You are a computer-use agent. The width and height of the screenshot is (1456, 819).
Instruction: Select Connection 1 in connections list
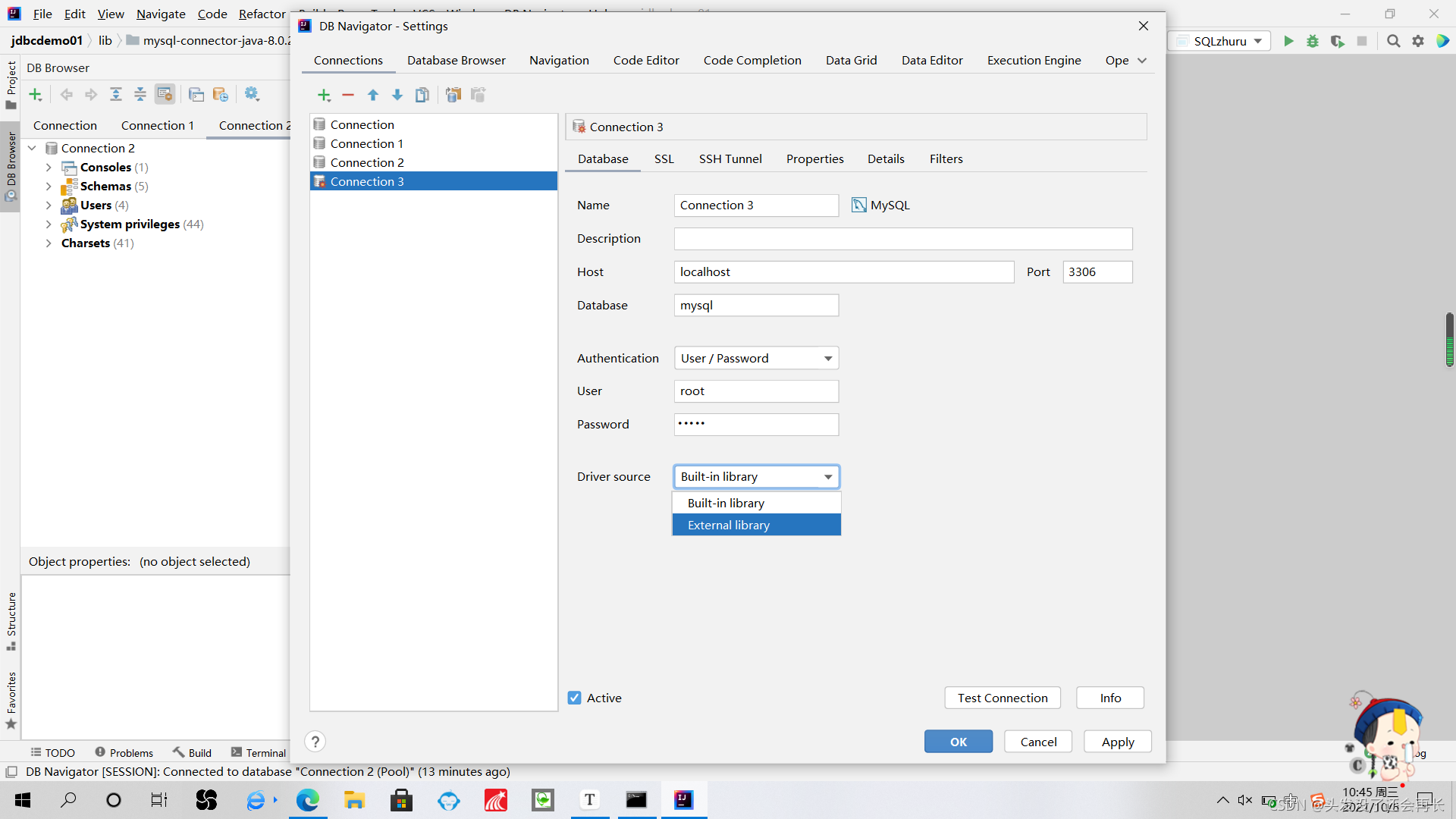366,143
